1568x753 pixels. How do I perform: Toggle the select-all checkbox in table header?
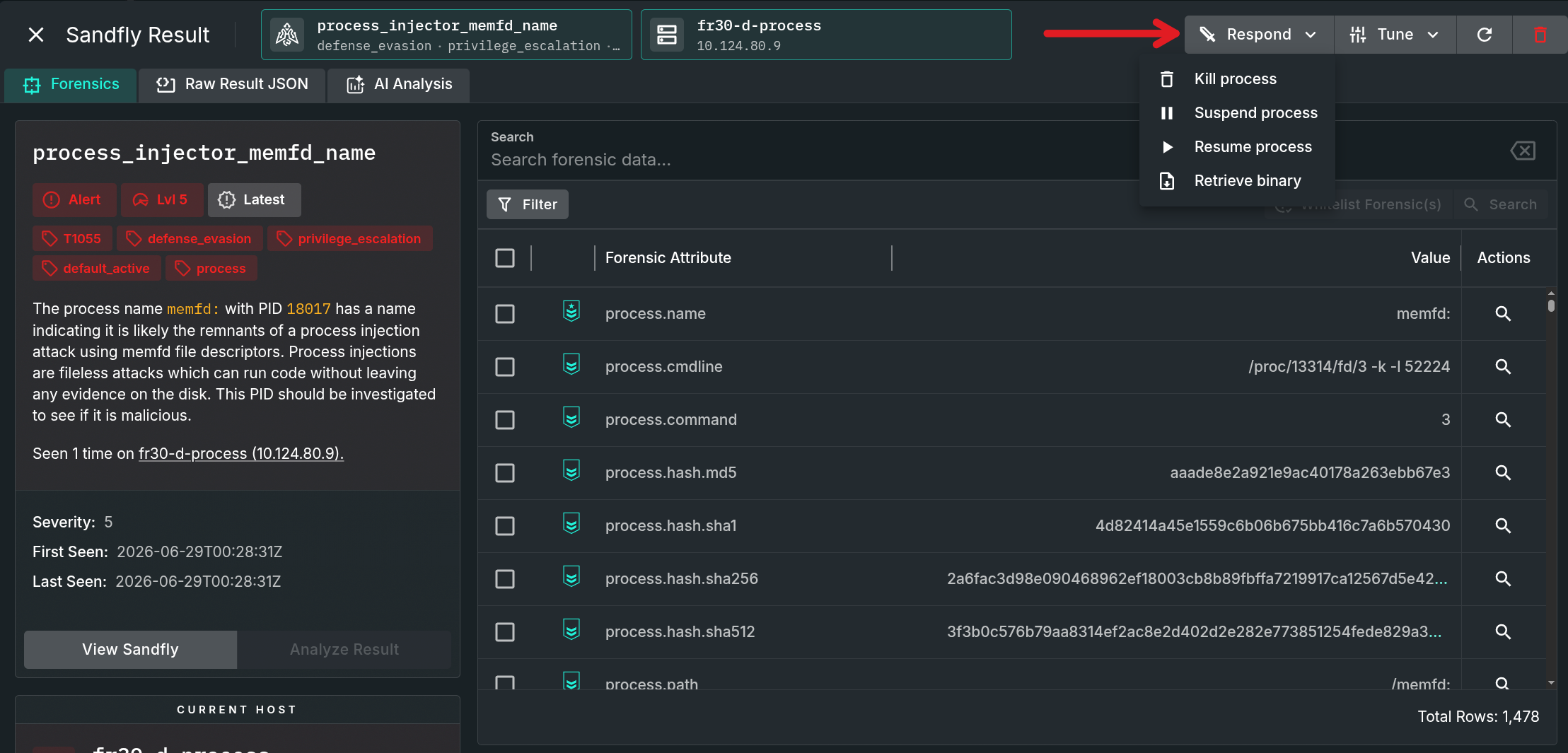coord(505,258)
